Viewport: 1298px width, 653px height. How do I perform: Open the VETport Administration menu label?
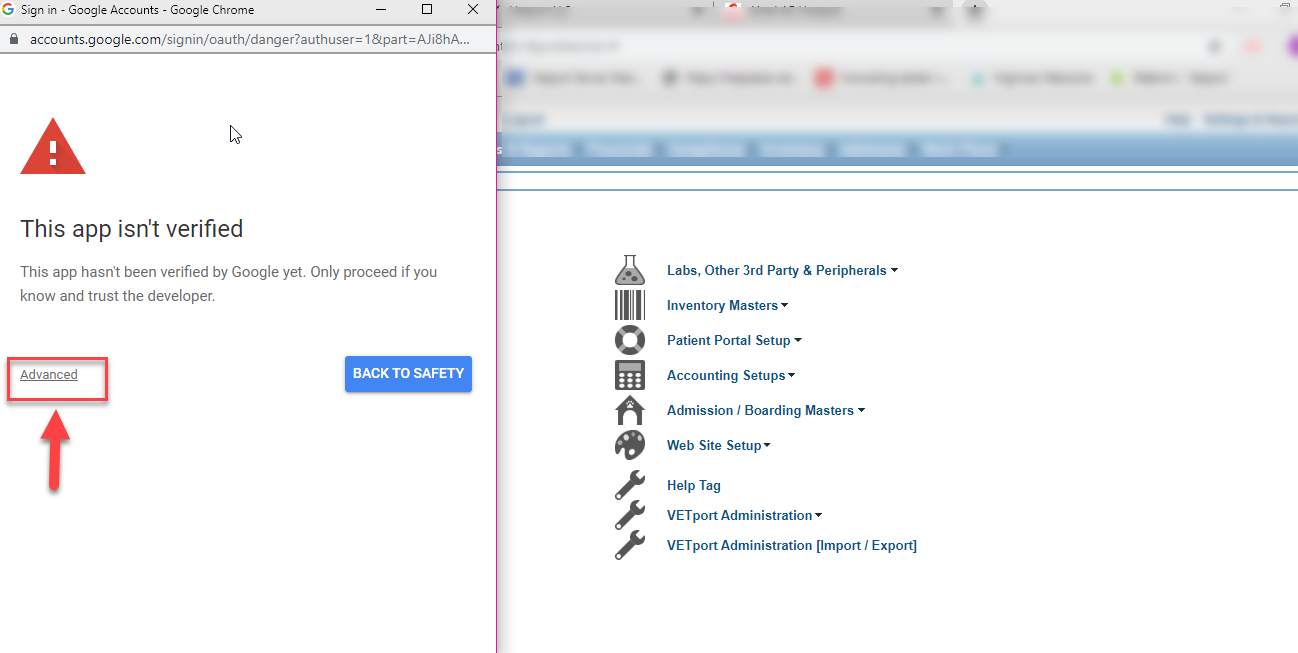(x=739, y=515)
